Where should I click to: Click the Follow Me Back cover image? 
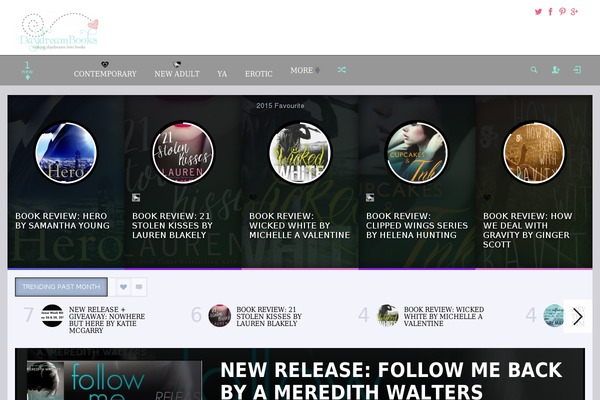(x=114, y=380)
